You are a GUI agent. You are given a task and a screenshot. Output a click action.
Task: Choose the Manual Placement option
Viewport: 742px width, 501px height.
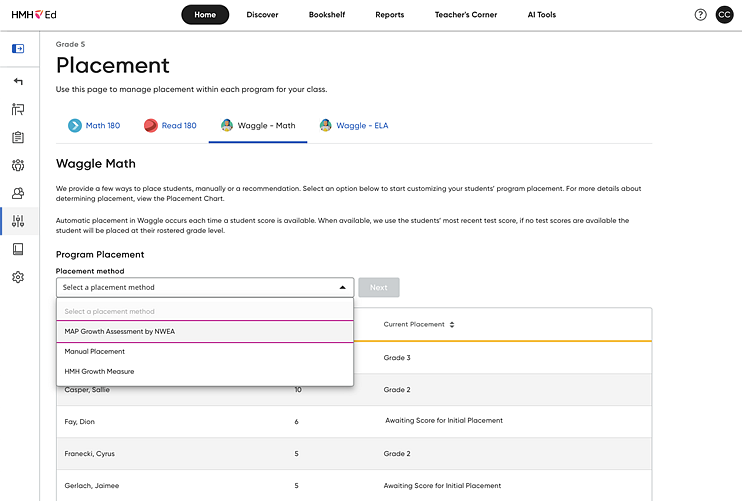click(205, 352)
